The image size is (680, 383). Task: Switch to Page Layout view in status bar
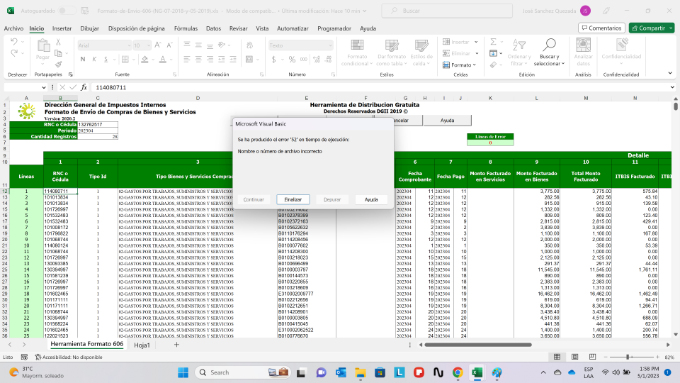[575, 357]
